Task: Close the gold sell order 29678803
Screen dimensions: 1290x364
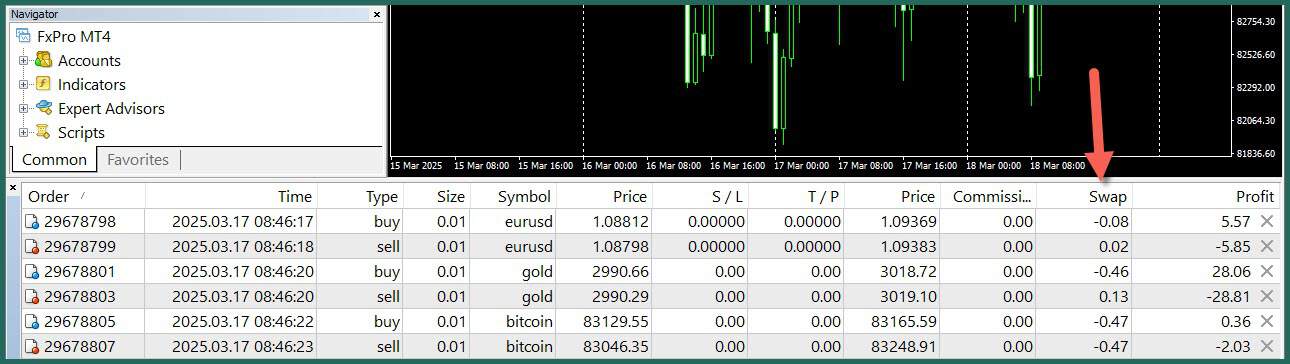Action: pyautogui.click(x=1267, y=296)
